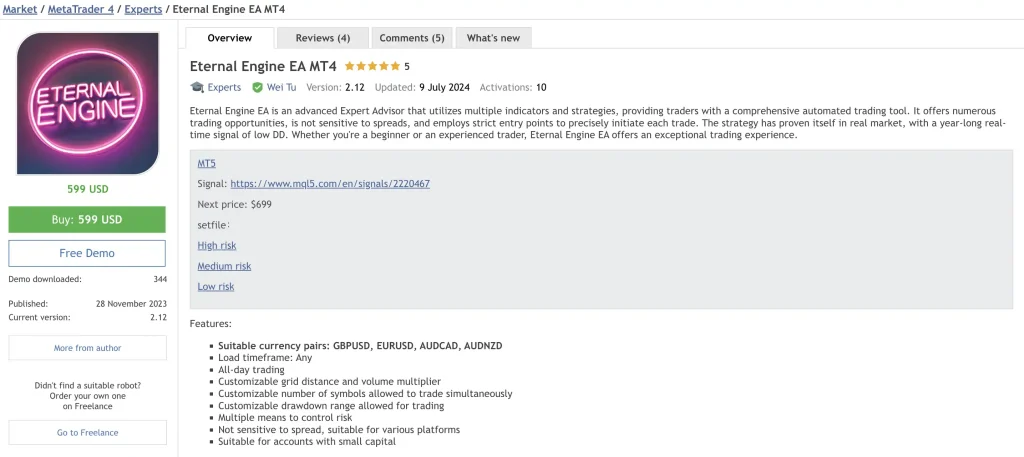Open the Comments (5) tab
Screen dimensions: 1024x457
point(412,38)
